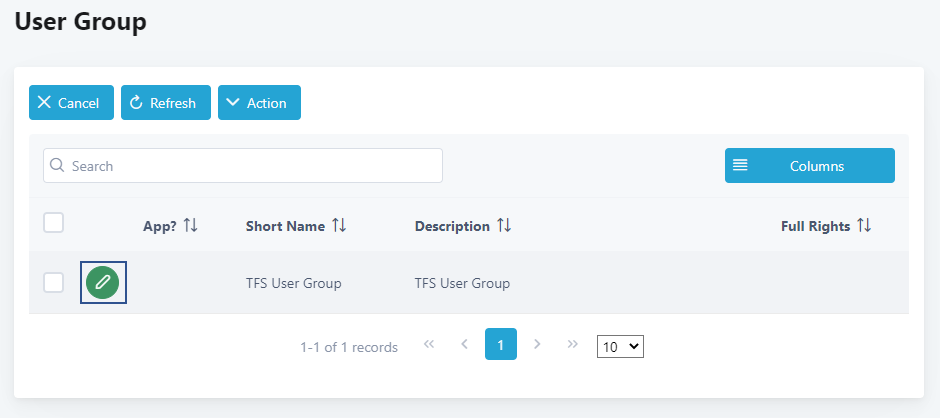Go to first page double-chevron icon
The width and height of the screenshot is (940, 418).
(429, 345)
